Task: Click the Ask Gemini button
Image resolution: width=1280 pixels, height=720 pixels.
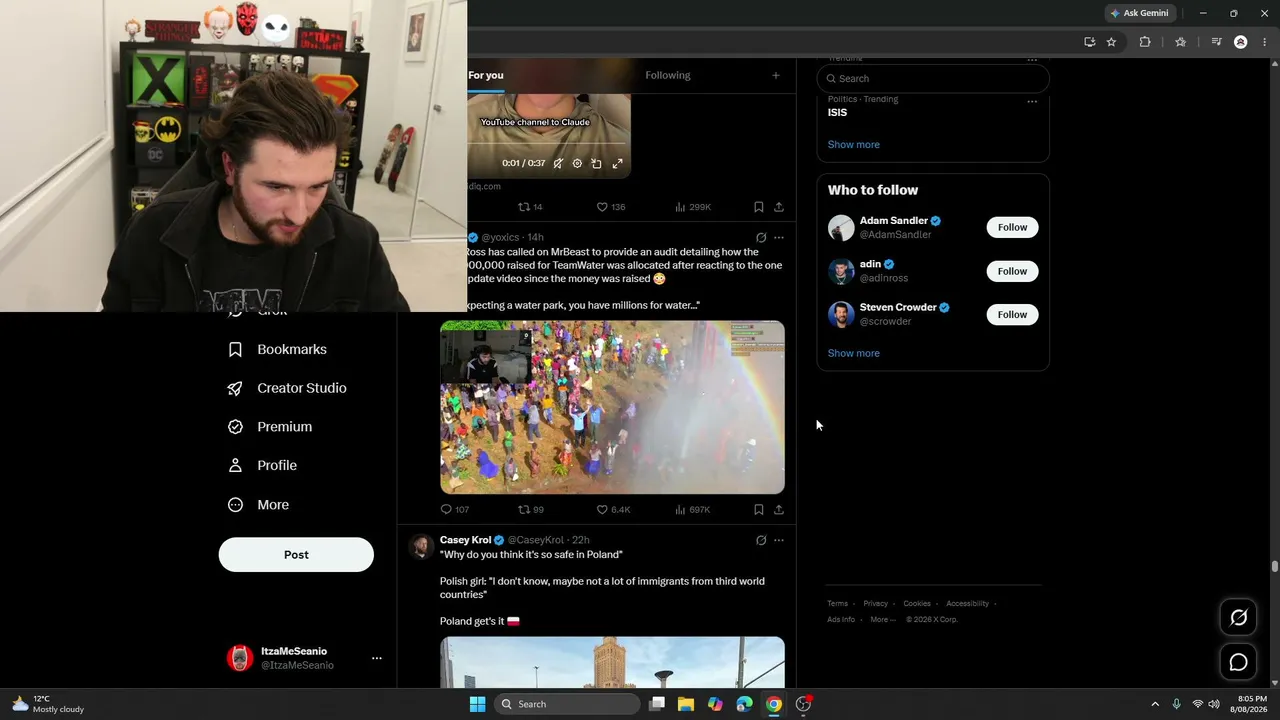Action: click(1139, 13)
